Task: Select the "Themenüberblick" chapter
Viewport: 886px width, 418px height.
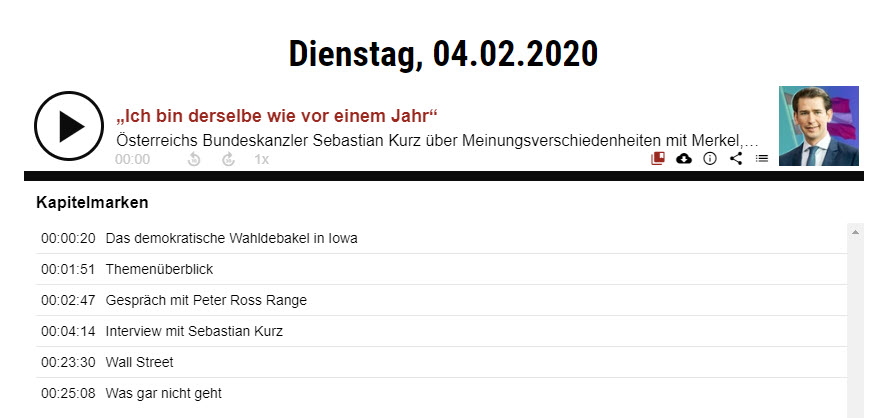Action: click(159, 269)
